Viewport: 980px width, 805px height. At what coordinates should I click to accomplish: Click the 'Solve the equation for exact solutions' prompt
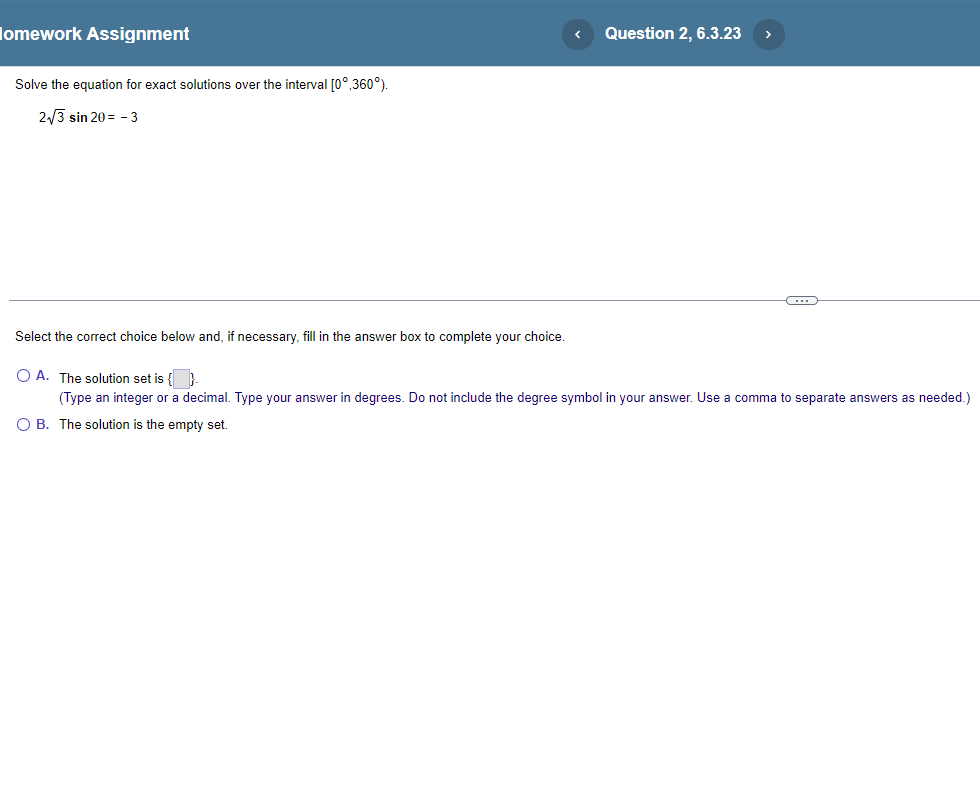click(201, 84)
